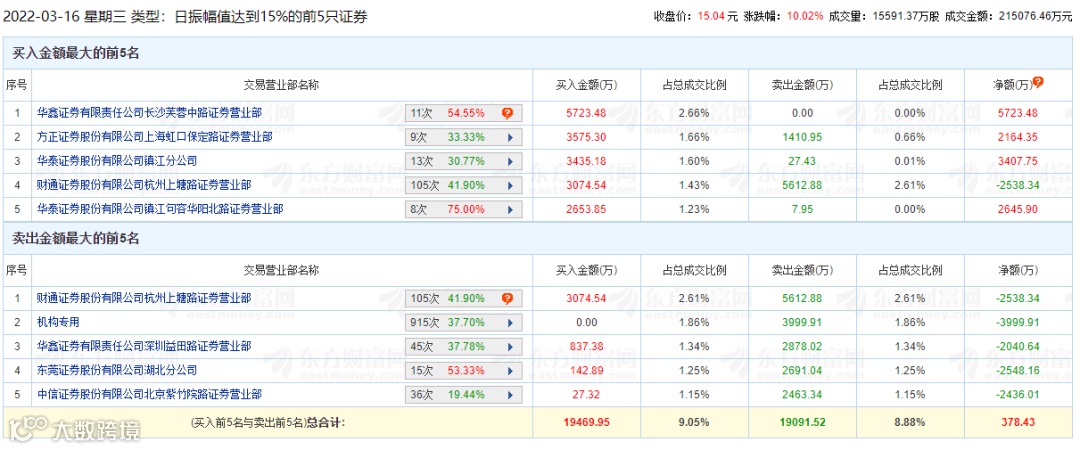
Task: Open 华泰证券镇江句容华阳北路证券营业部 link
Action: [160, 208]
